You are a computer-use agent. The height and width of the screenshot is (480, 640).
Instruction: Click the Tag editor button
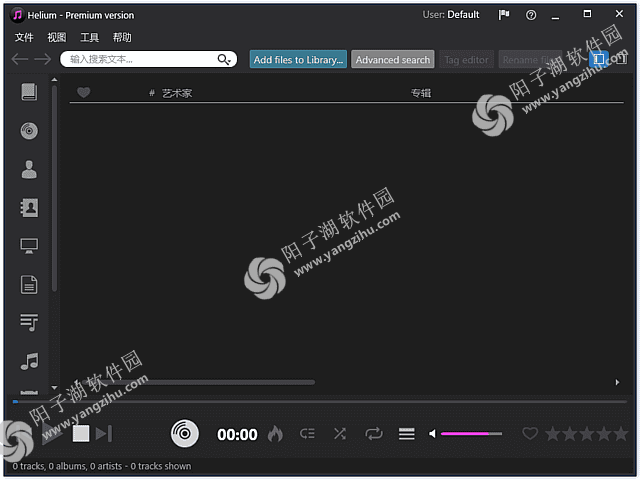(467, 60)
